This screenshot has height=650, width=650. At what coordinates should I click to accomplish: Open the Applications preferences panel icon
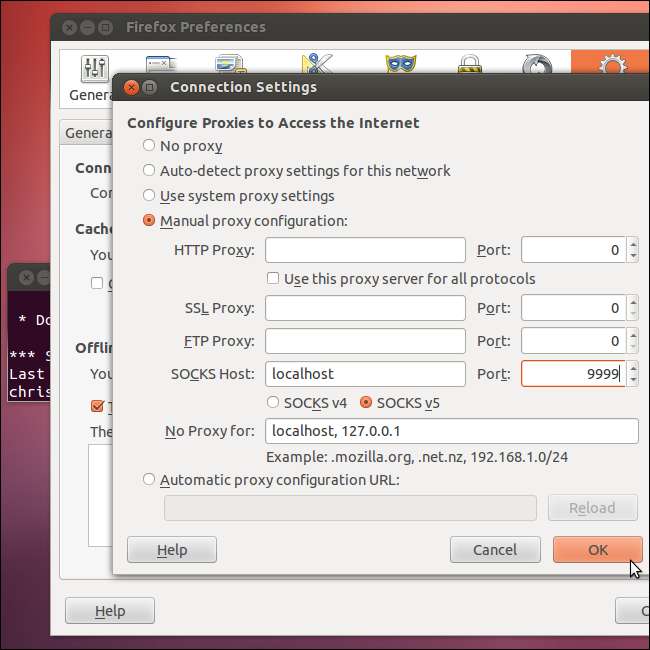[x=316, y=64]
